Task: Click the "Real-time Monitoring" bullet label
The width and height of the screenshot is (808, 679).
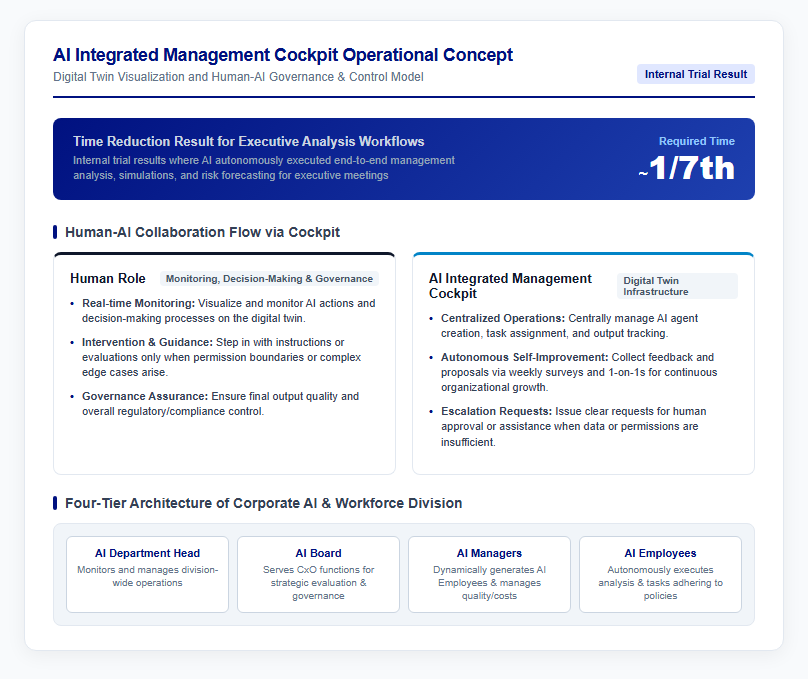Action: pos(138,303)
